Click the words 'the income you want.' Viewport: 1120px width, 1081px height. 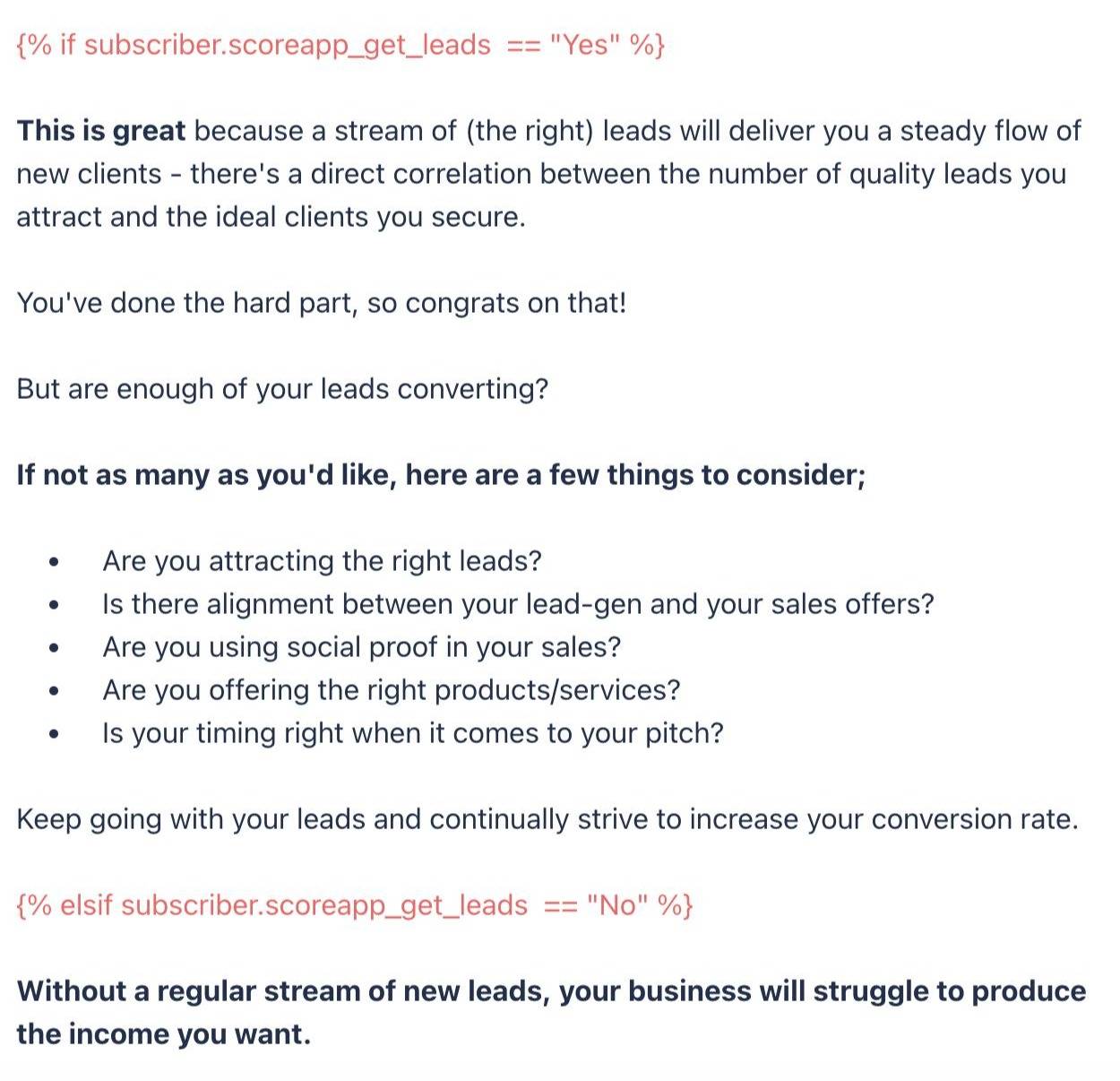coord(164,1034)
